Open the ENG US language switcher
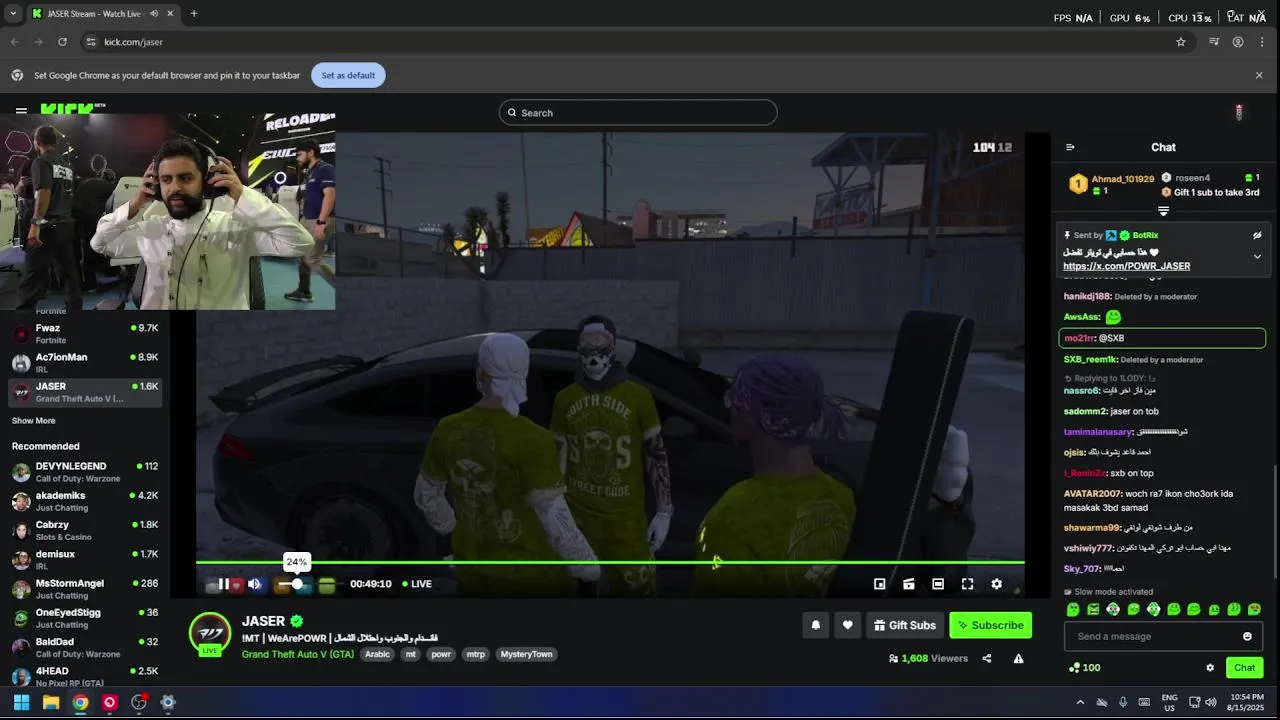The image size is (1280, 720). coord(1169,702)
